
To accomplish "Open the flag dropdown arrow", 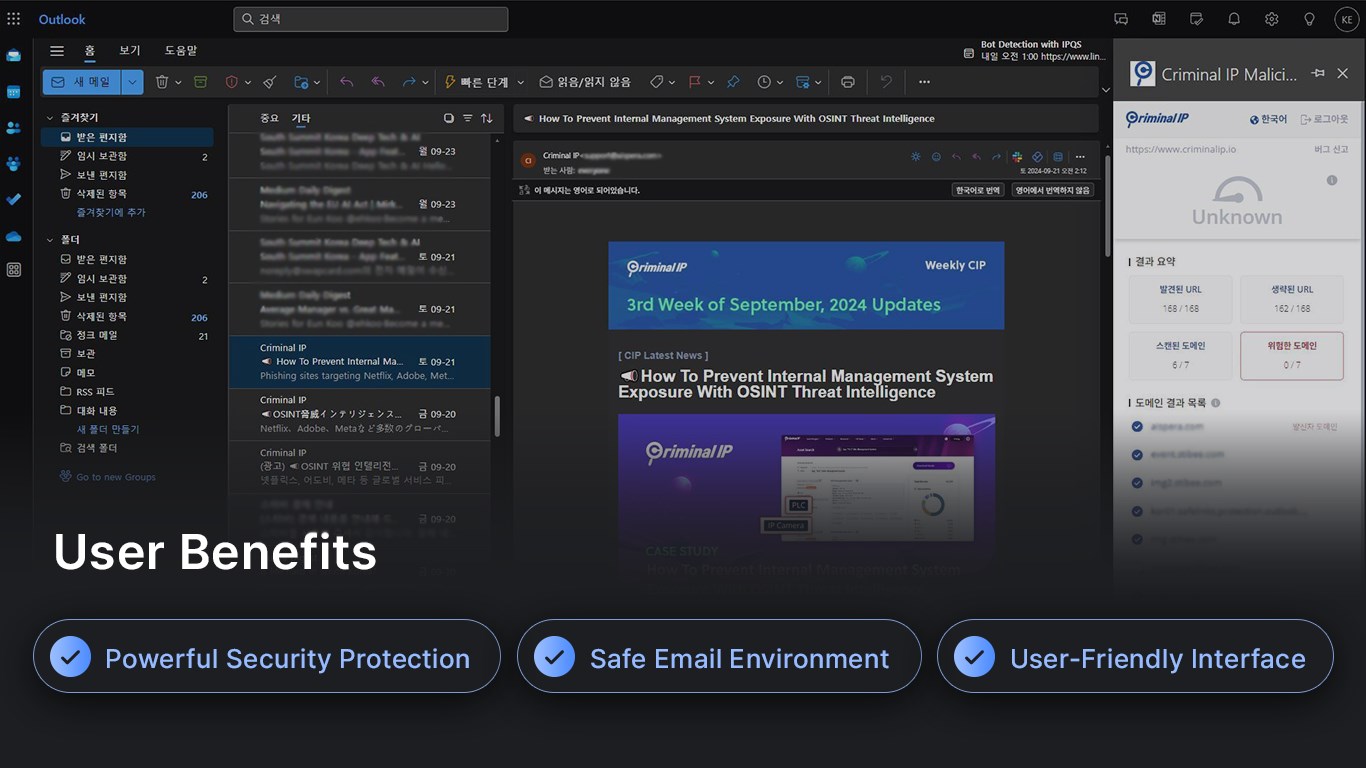I will click(711, 82).
